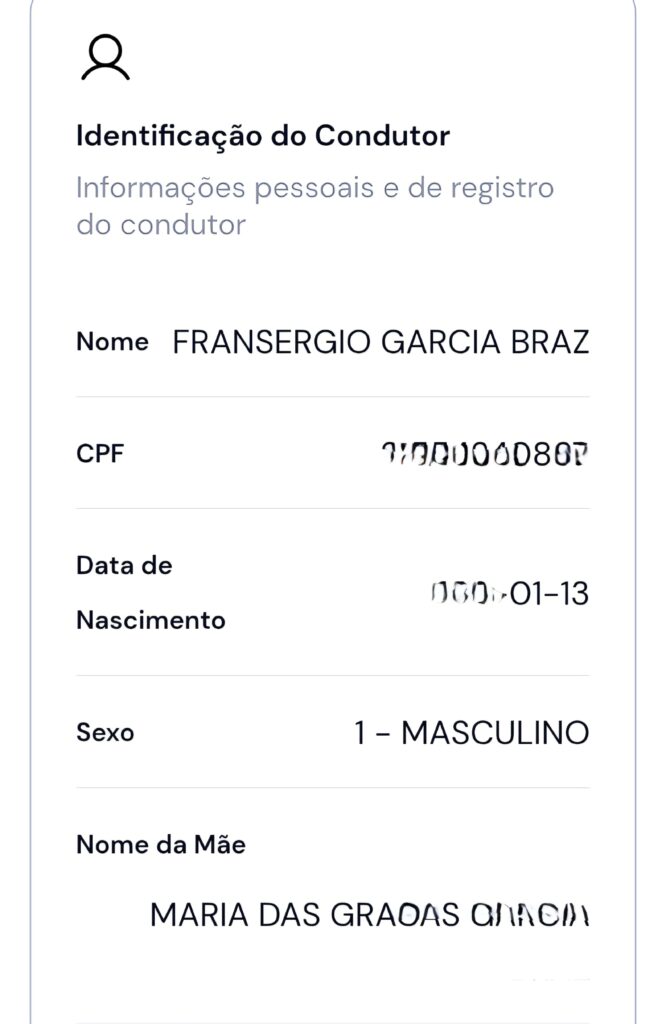666x1024 pixels.
Task: Select the birth date value ending 01-13
Action: pos(510,594)
